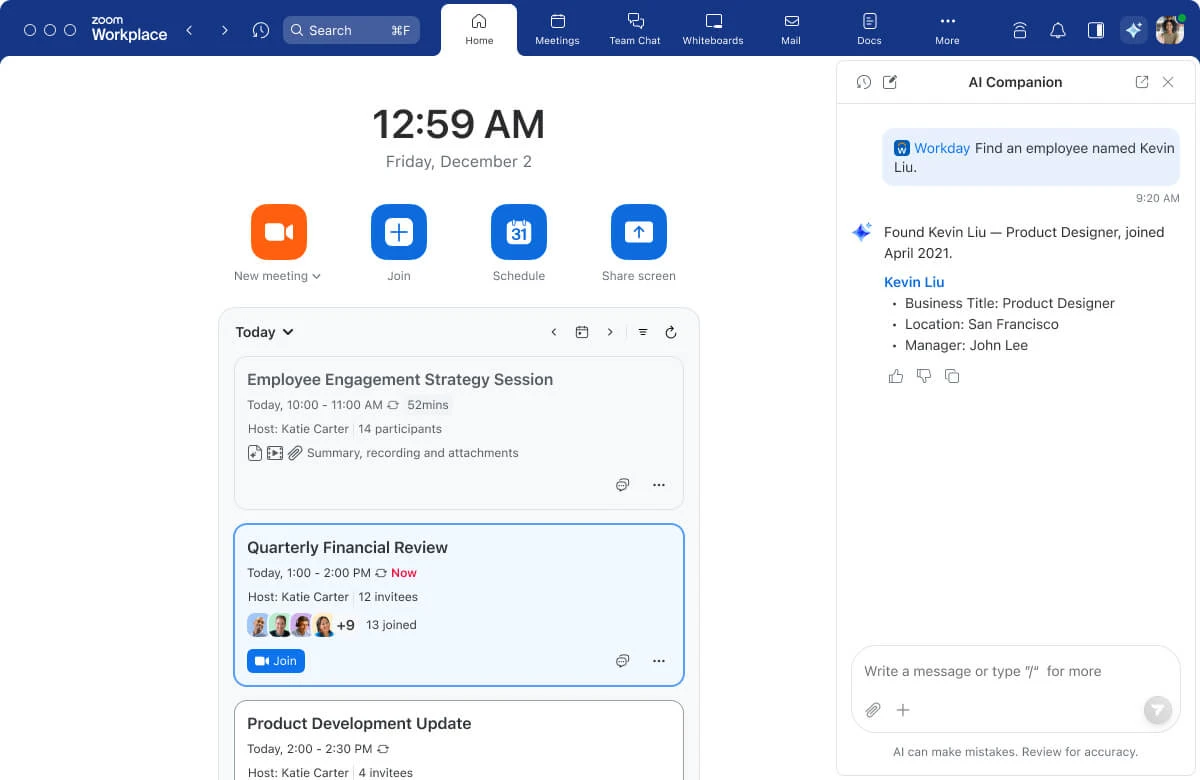The height and width of the screenshot is (780, 1200).
Task: Open the Meetings tab
Action: coord(557,30)
